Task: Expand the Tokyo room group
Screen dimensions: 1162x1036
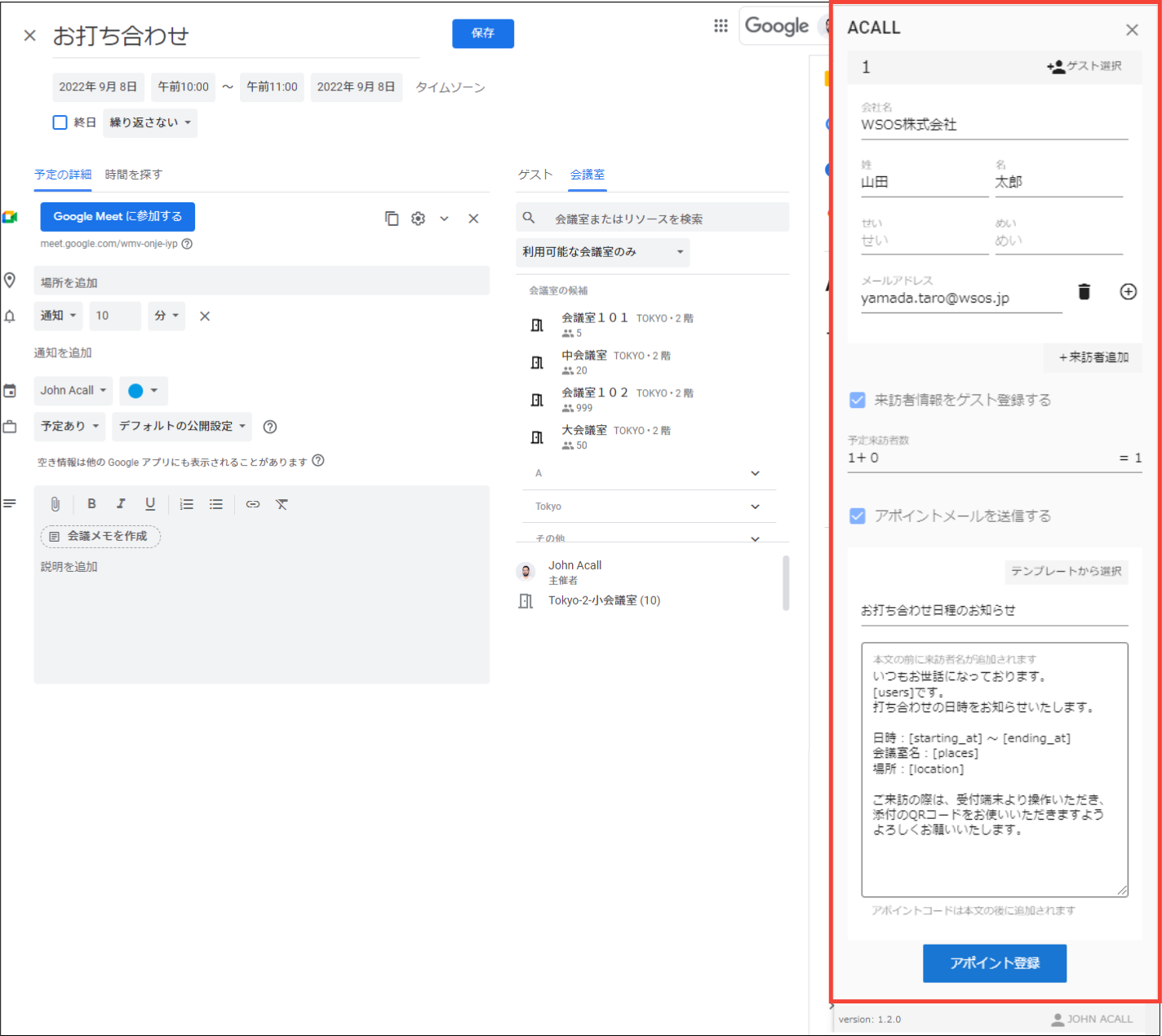Action: [x=650, y=507]
